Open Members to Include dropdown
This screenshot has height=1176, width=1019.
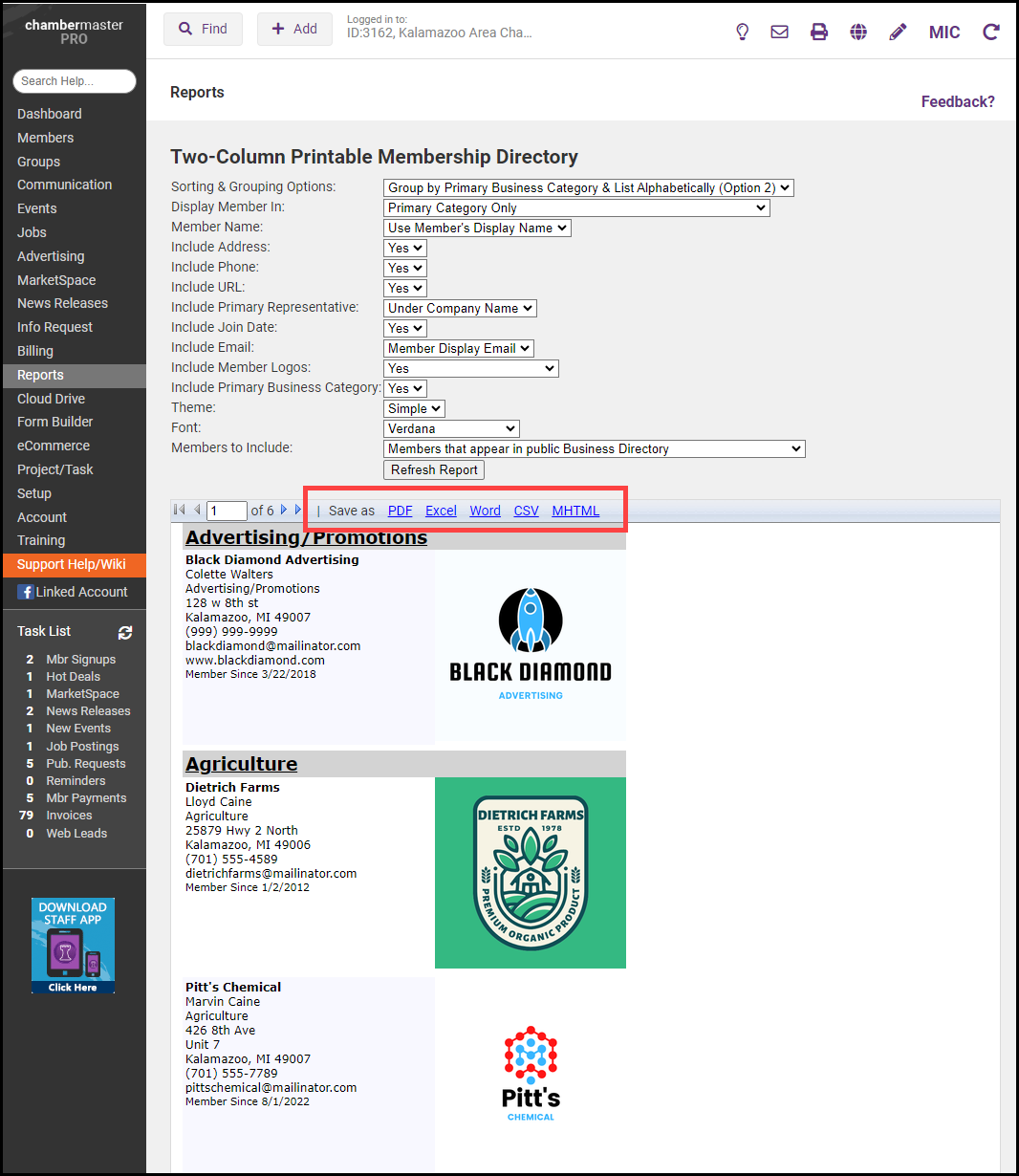click(594, 448)
